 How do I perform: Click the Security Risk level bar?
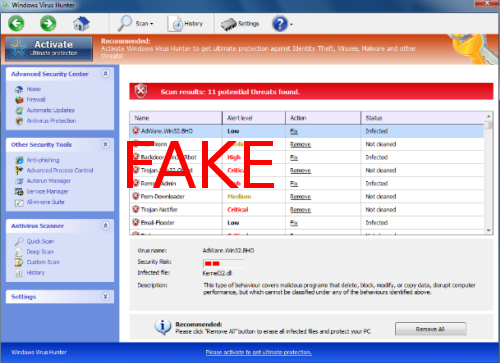[224, 263]
